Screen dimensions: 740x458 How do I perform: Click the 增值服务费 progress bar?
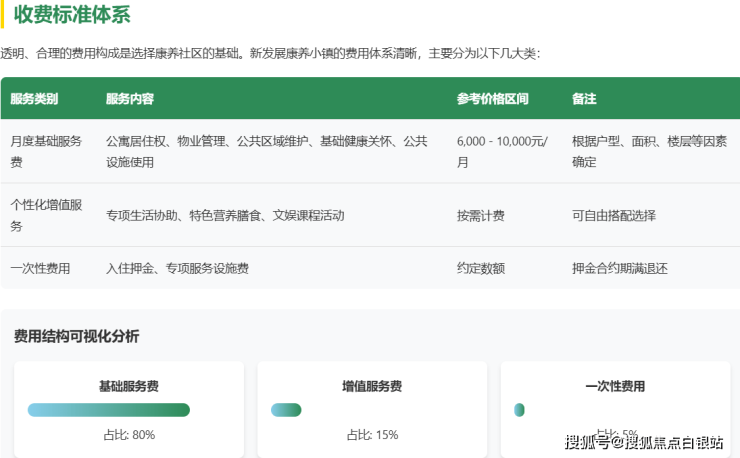click(286, 410)
